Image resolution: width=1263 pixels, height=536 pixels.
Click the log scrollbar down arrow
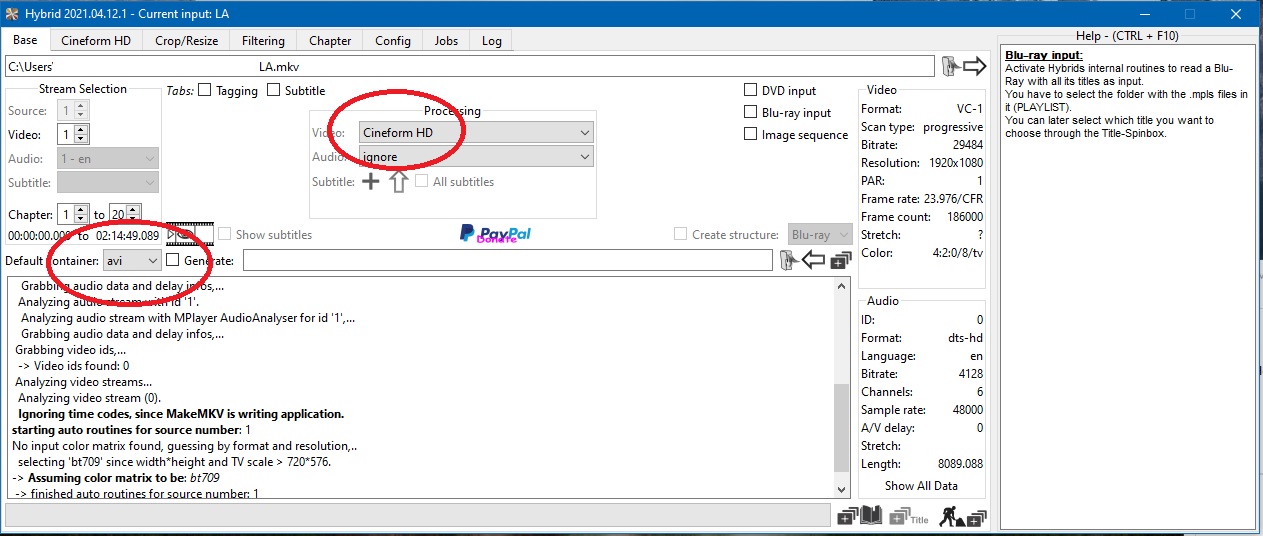click(x=843, y=488)
